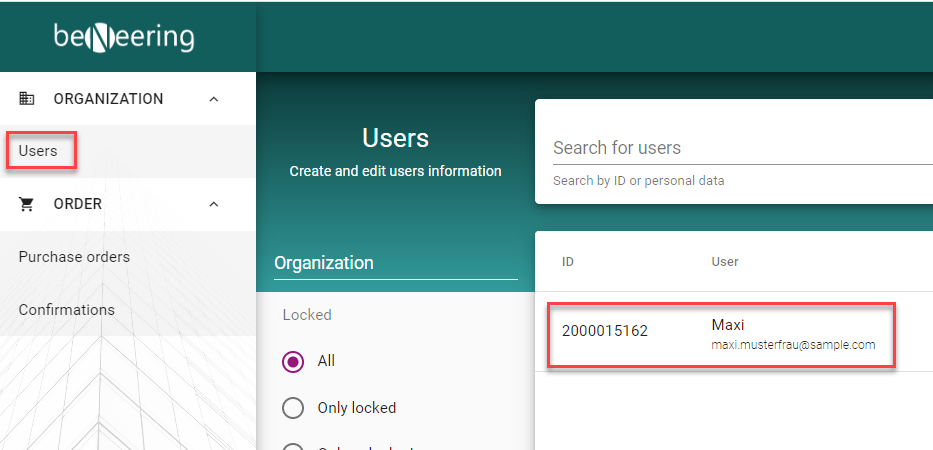Screen dimensions: 933x450
Task: Click the Order shopping cart icon
Action: click(27, 204)
